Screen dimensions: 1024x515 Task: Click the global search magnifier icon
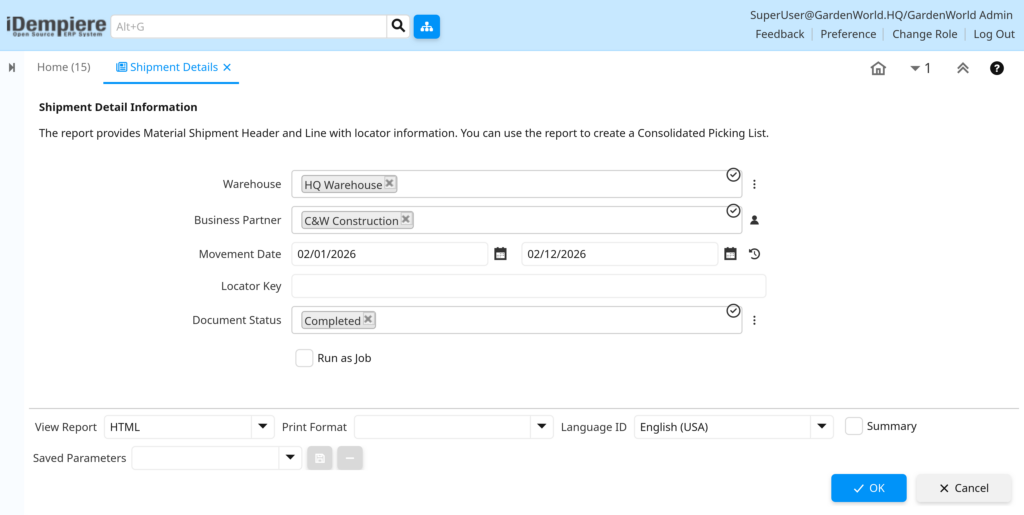point(398,27)
